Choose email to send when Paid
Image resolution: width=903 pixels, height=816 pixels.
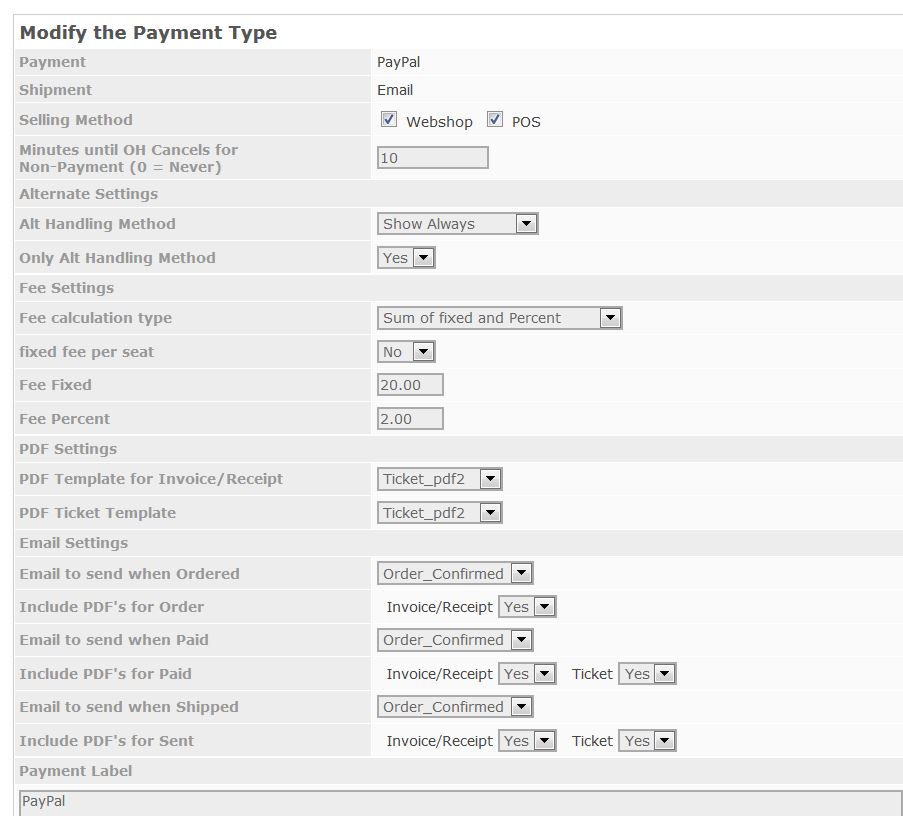(455, 640)
